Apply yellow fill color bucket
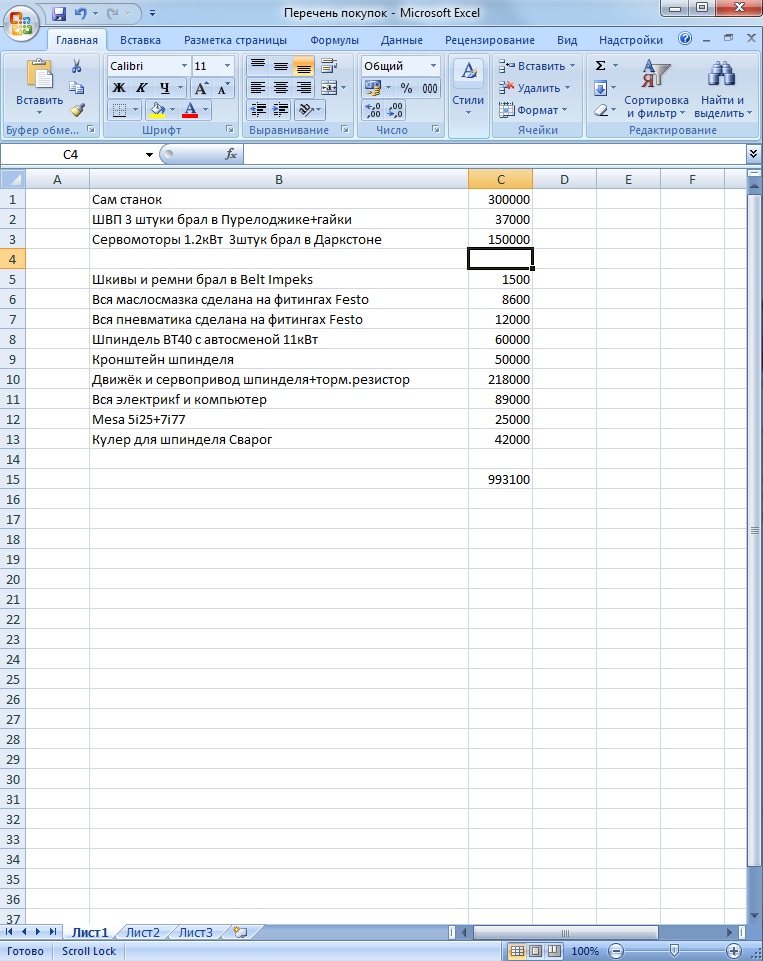Screen dimensions: 763x961 [x=158, y=110]
